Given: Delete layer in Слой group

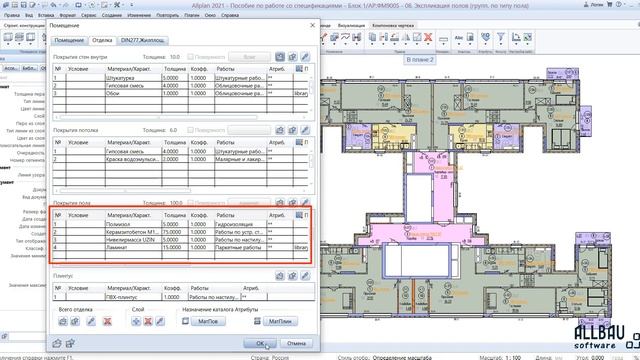Looking at the screenshot, I should pos(148,322).
